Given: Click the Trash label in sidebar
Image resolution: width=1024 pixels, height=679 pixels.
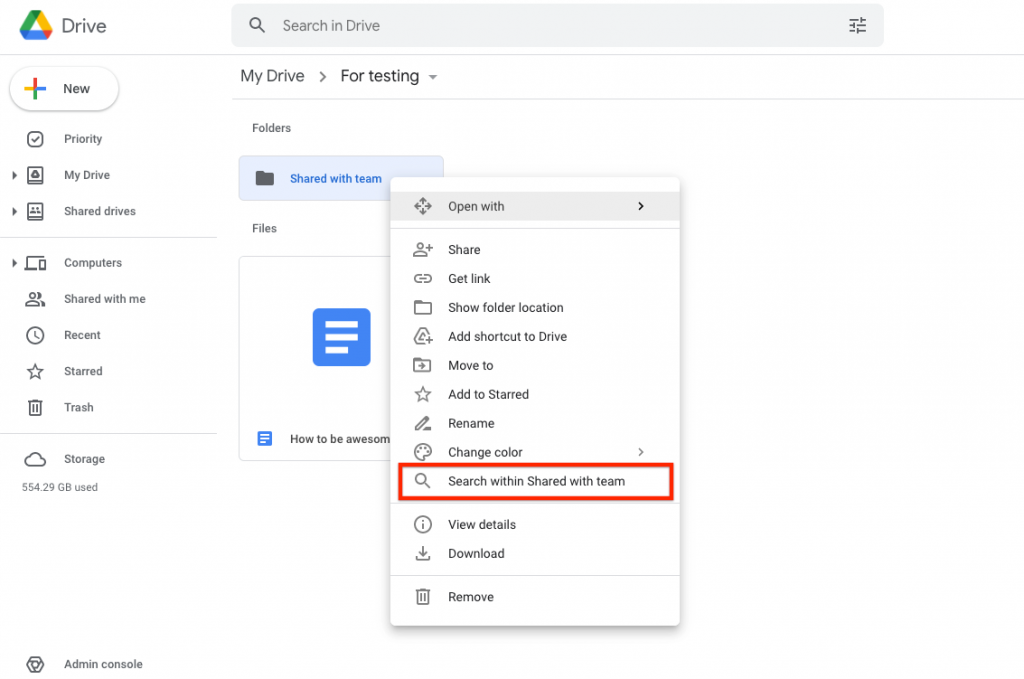Looking at the screenshot, I should [x=78, y=407].
